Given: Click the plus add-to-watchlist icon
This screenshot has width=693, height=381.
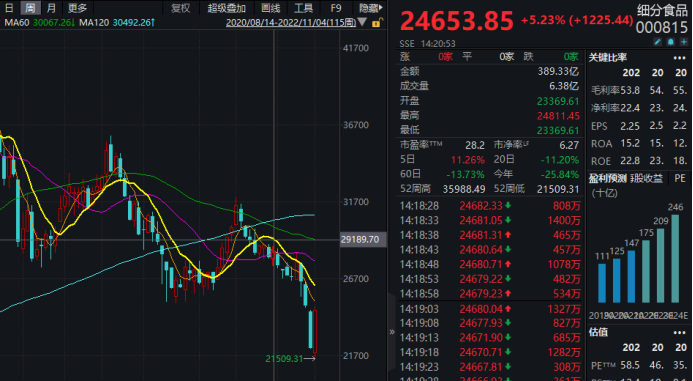Looking at the screenshot, I should pyautogui.click(x=684, y=42).
